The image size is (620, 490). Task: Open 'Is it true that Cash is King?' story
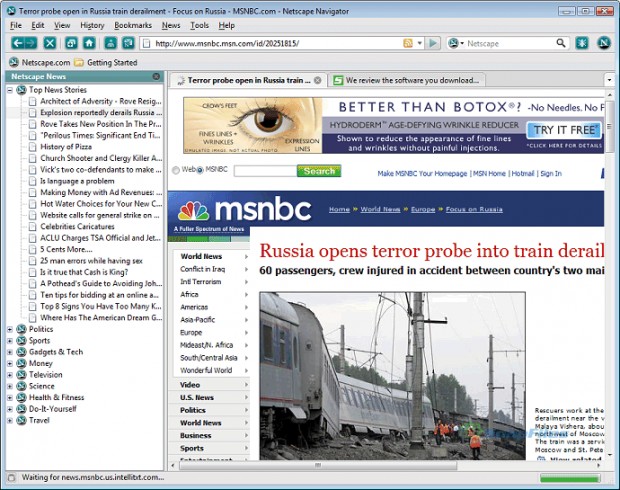pos(84,272)
